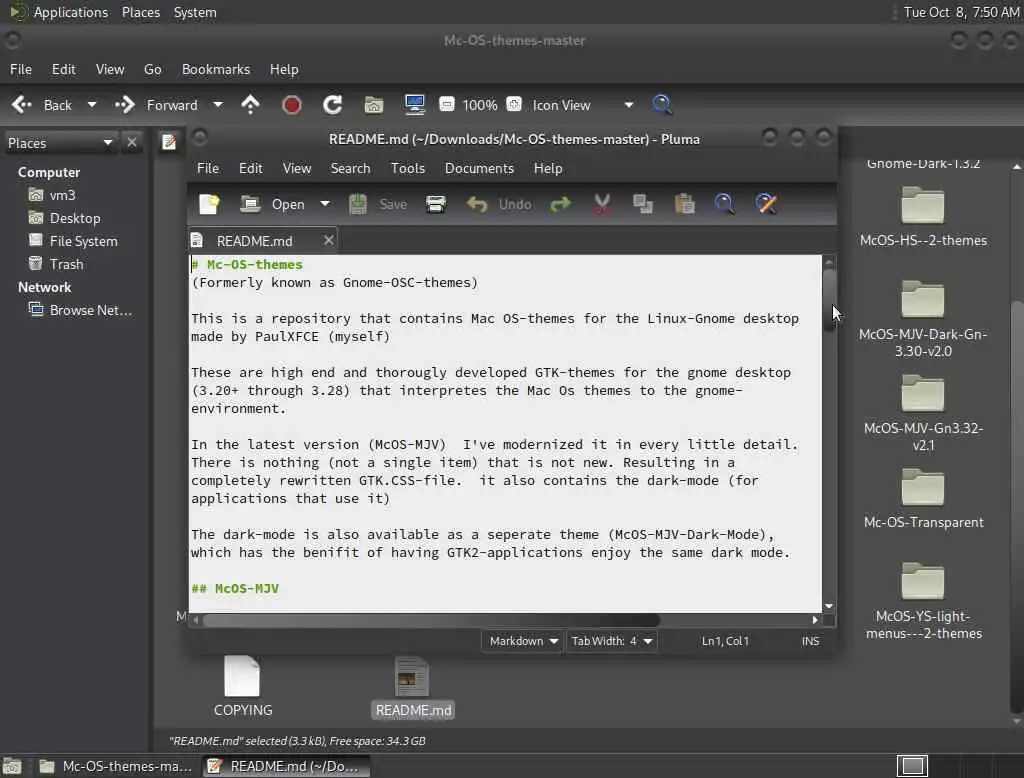Open the Applications menu in top panel
The height and width of the screenshot is (778, 1024).
click(71, 12)
